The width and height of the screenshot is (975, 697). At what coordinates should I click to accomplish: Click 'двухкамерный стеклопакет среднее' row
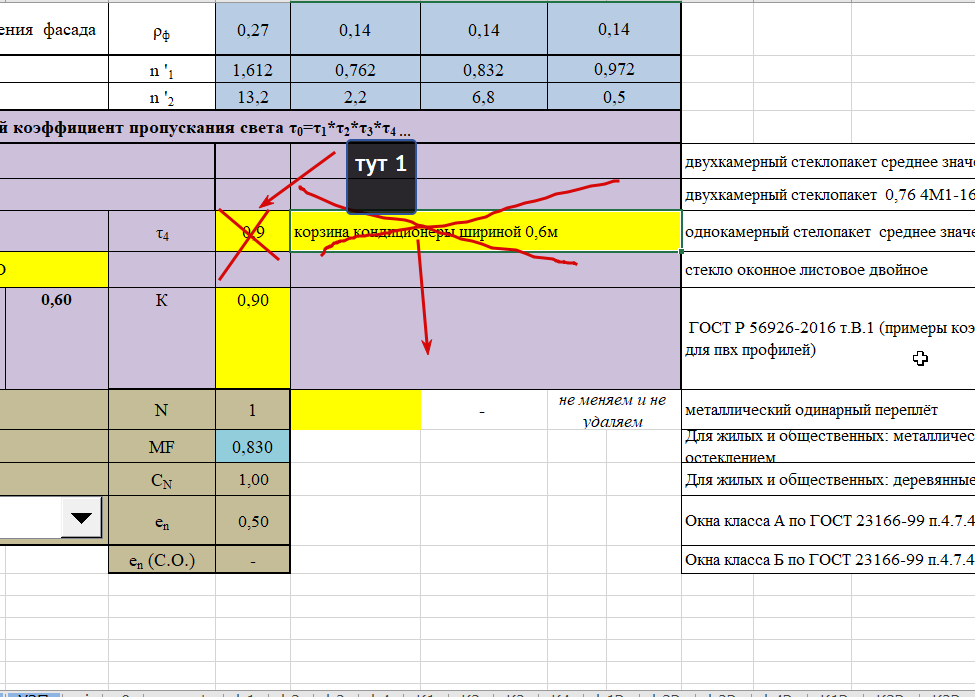(828, 162)
